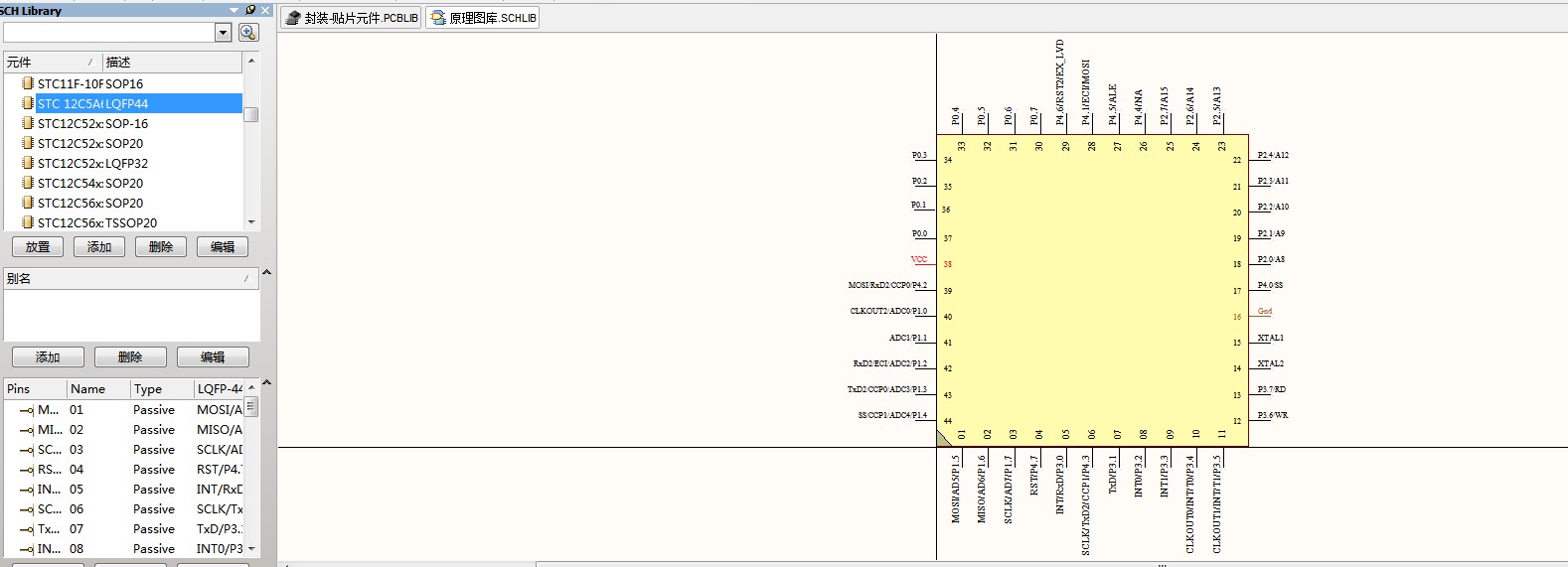Sort aliases by 别名 column header
Viewport: 1568px width, 567px height.
pos(131,279)
